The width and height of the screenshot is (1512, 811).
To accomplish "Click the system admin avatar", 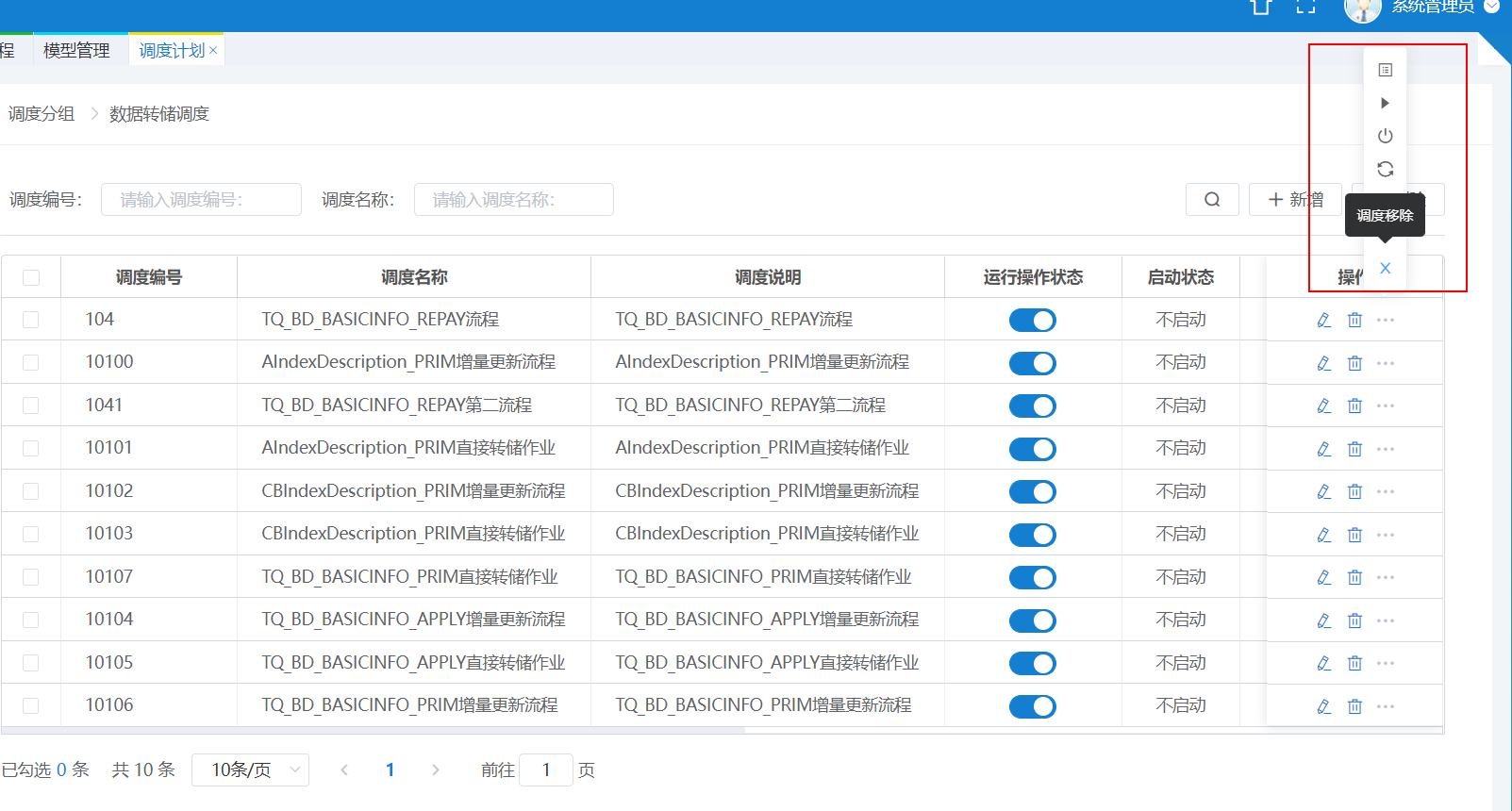I will coord(1362,9).
